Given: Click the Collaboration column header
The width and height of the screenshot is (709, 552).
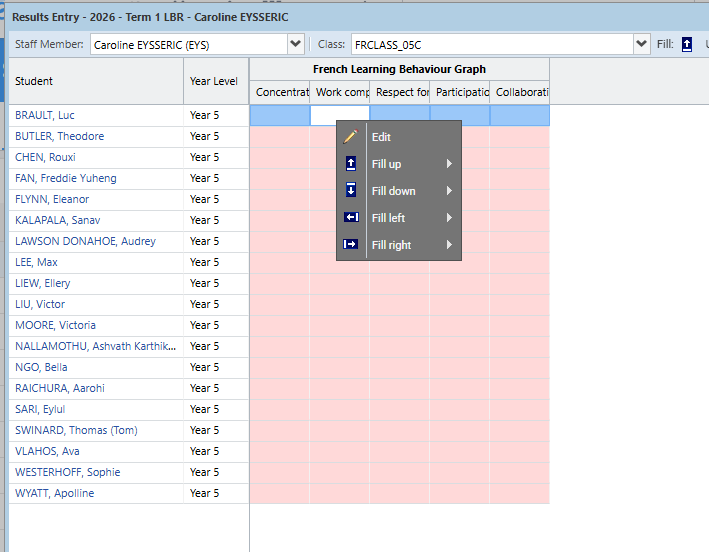Looking at the screenshot, I should [520, 92].
